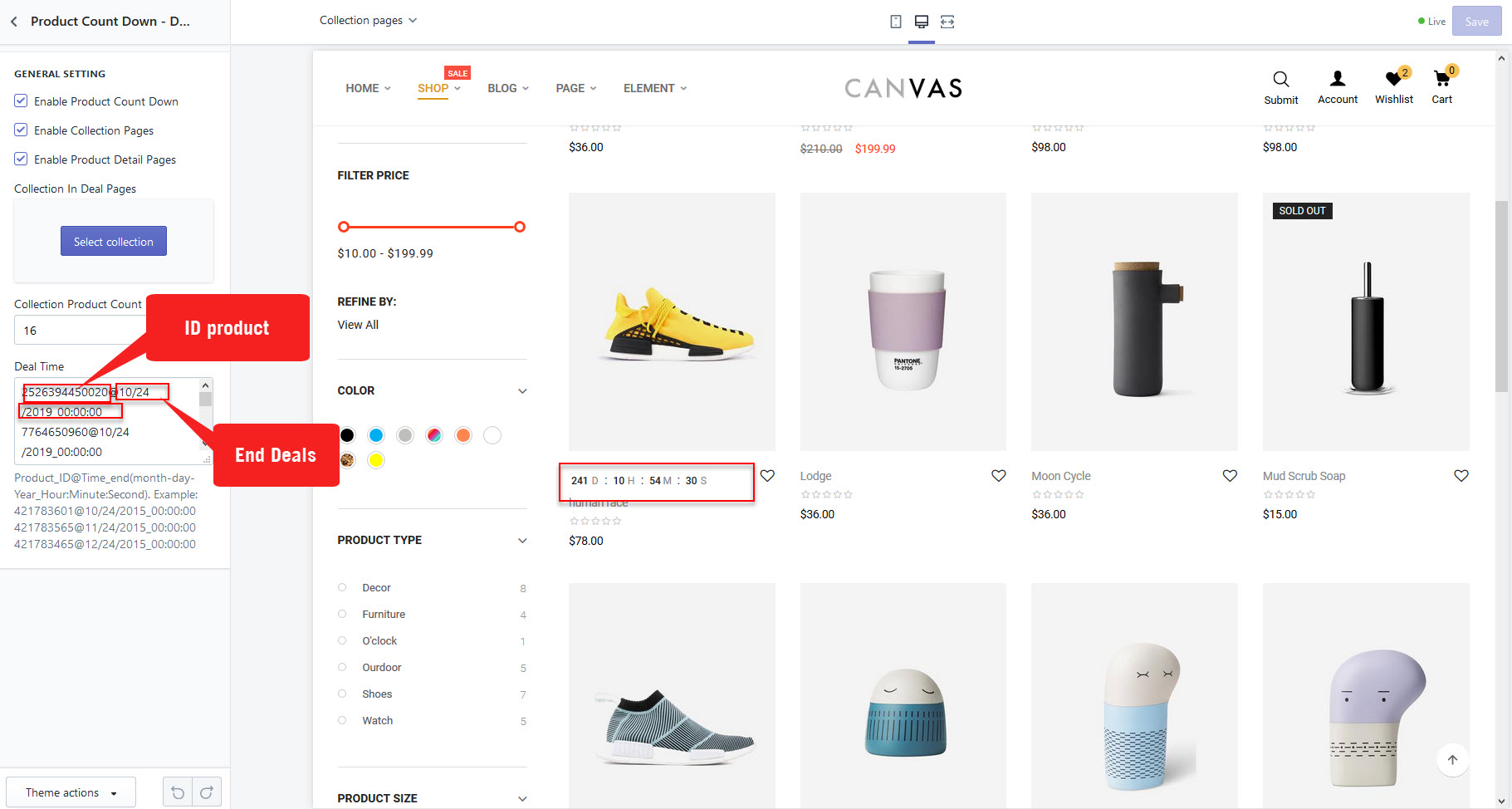The width and height of the screenshot is (1512, 809).
Task: Switch to mobile preview icon
Action: [x=896, y=22]
